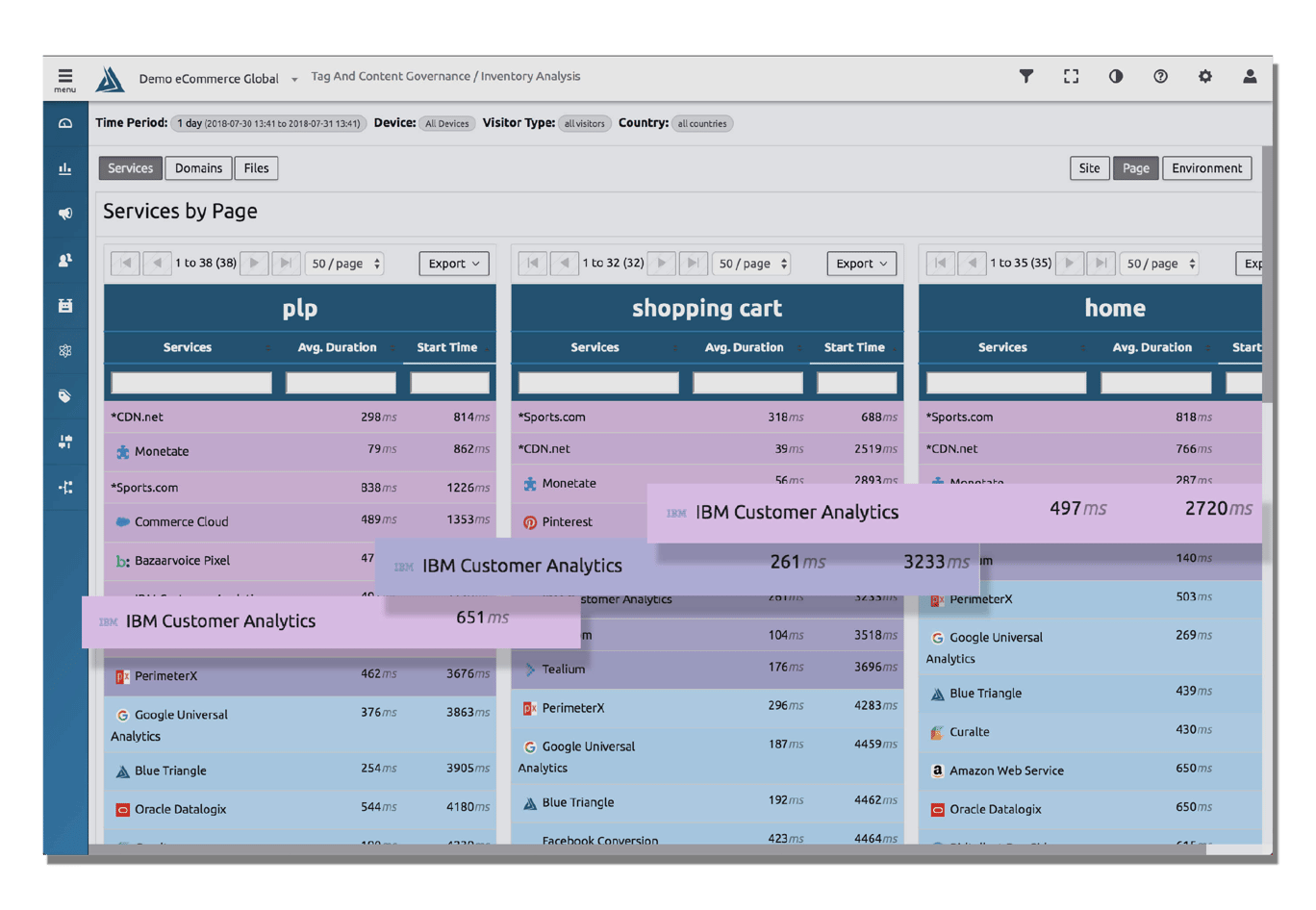Open Export dropdown on shopping cart table

(860, 263)
